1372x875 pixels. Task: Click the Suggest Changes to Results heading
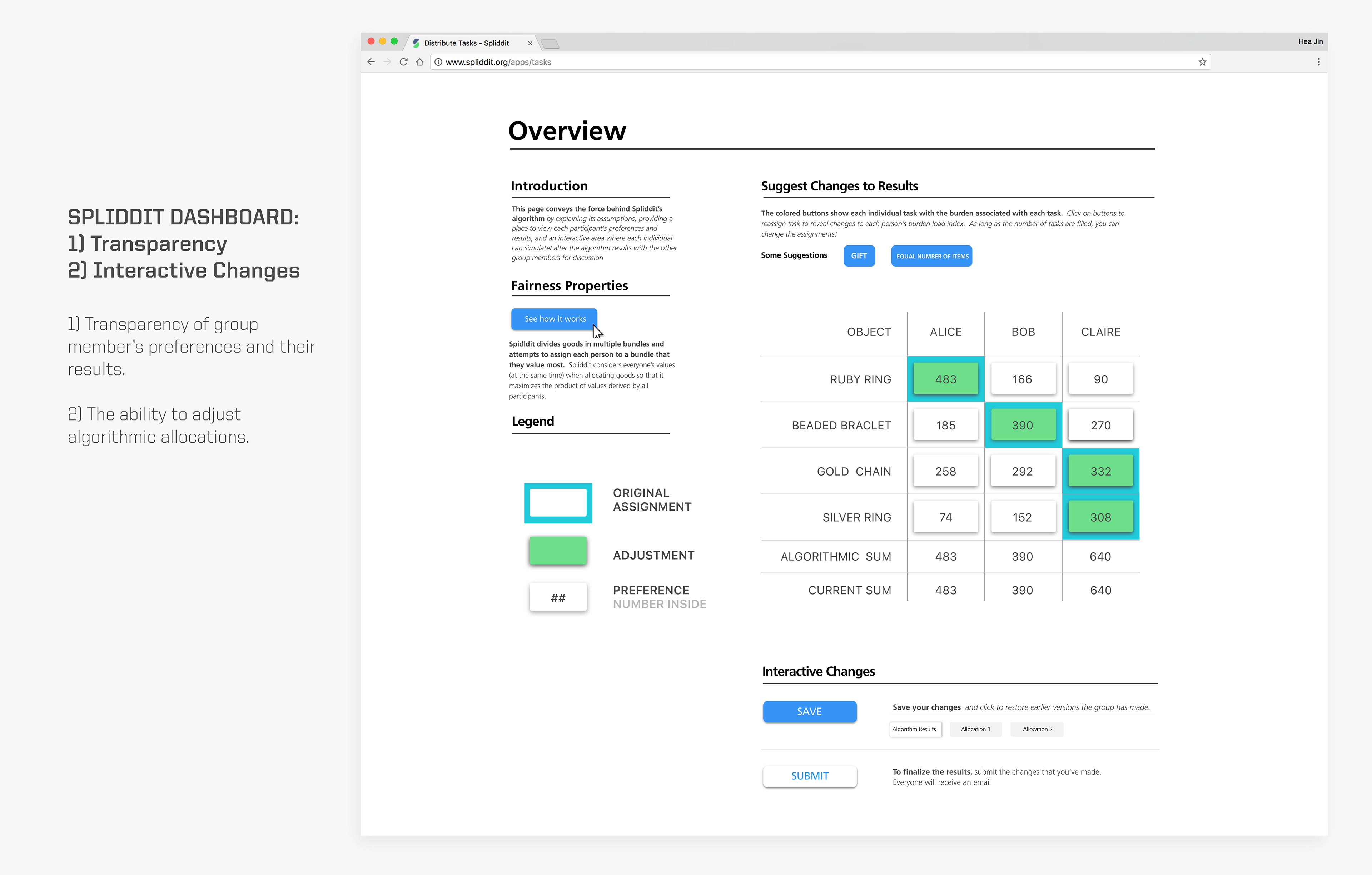[x=839, y=186]
